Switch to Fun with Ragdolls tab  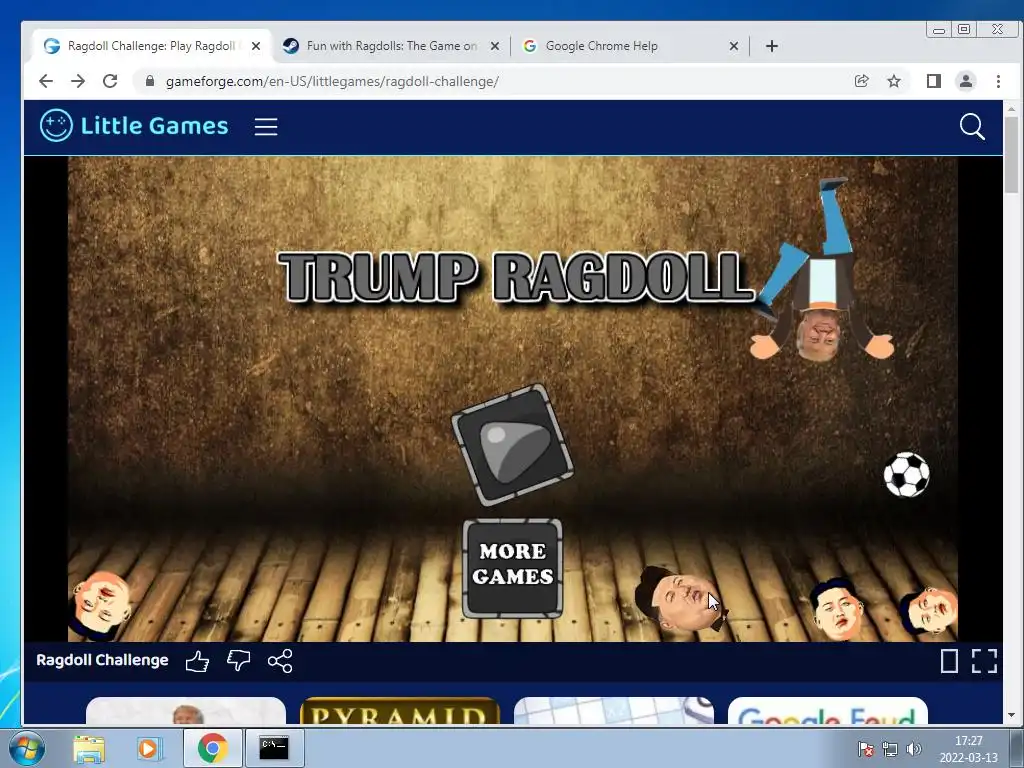point(391,46)
